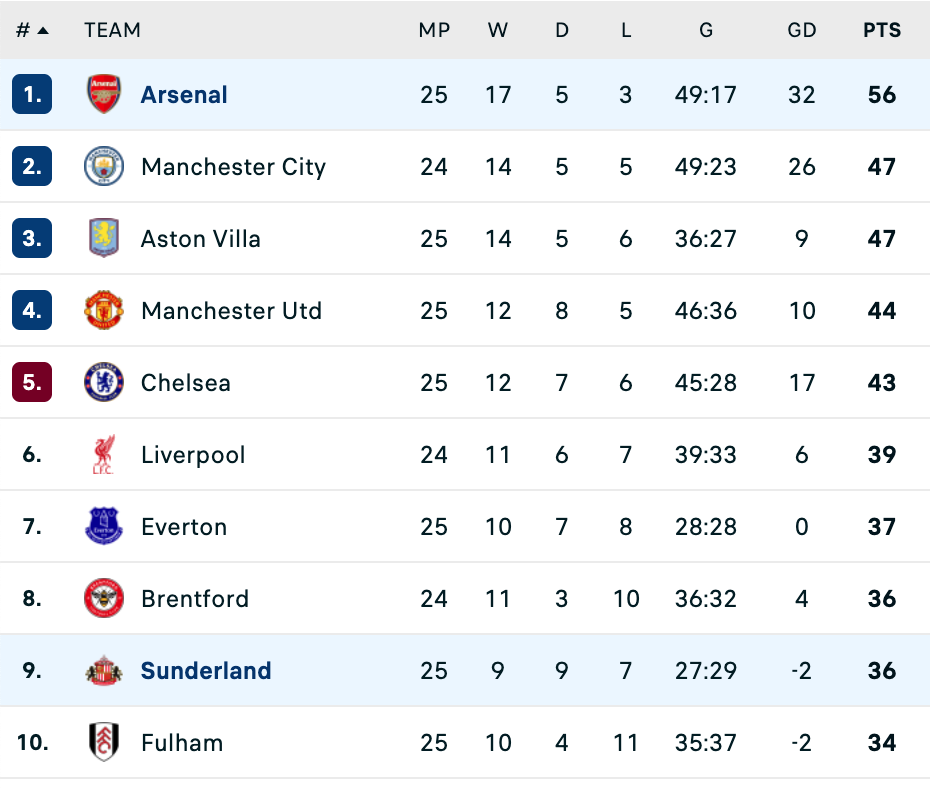Click the Aston Villa crest icon
Viewport: 930px width, 788px height.
click(103, 239)
